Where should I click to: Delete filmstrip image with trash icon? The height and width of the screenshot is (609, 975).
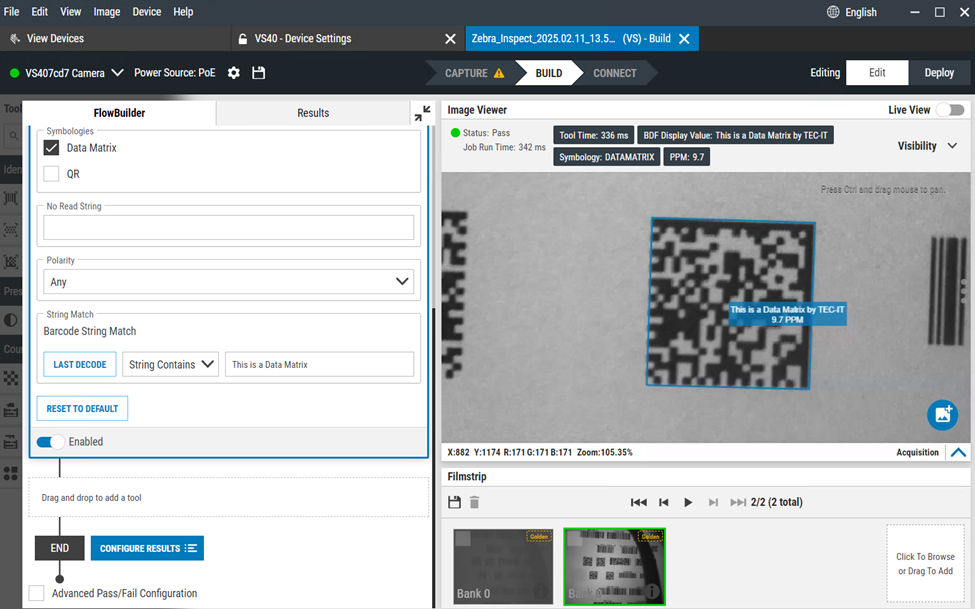pos(474,502)
